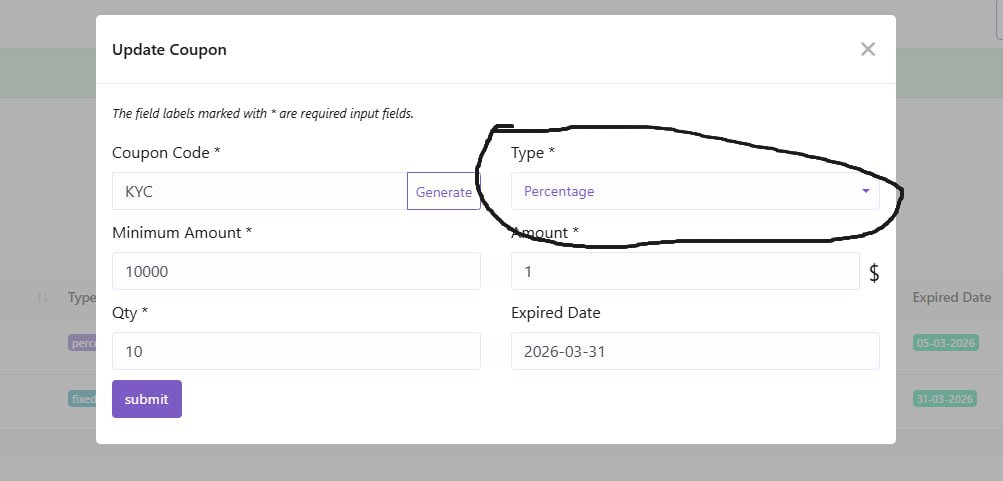Click the purple percentage type badge
This screenshot has width=1003, height=481.
pyautogui.click(x=82, y=343)
